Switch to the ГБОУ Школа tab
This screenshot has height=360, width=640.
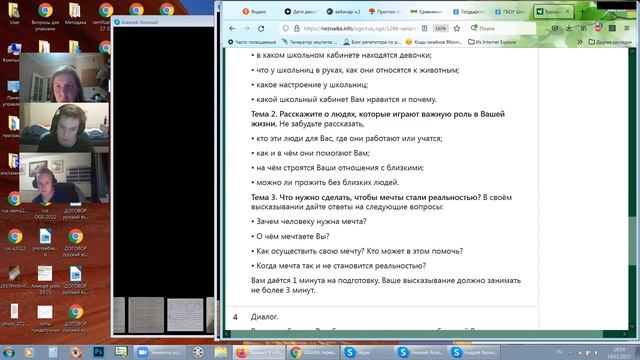click(x=510, y=12)
